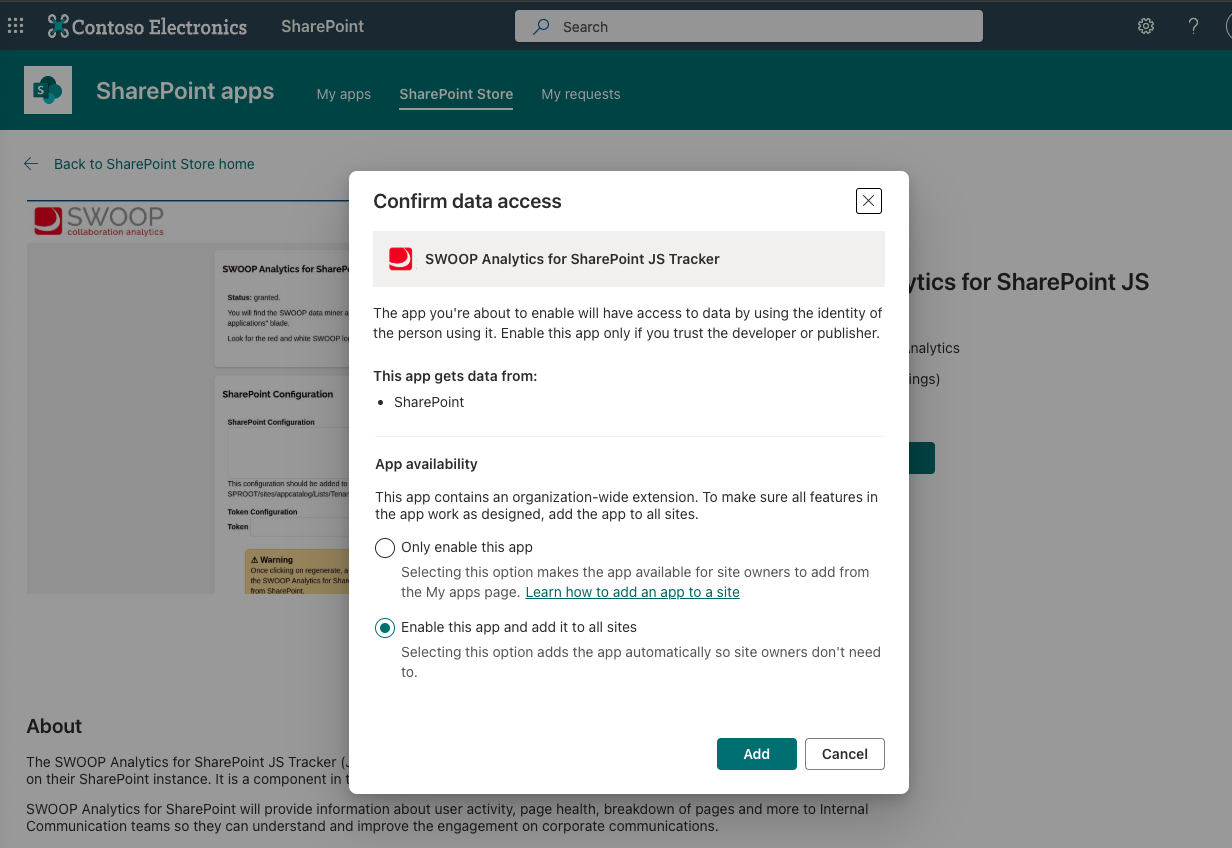Click the Cancel button
The width and height of the screenshot is (1232, 848).
click(x=845, y=754)
